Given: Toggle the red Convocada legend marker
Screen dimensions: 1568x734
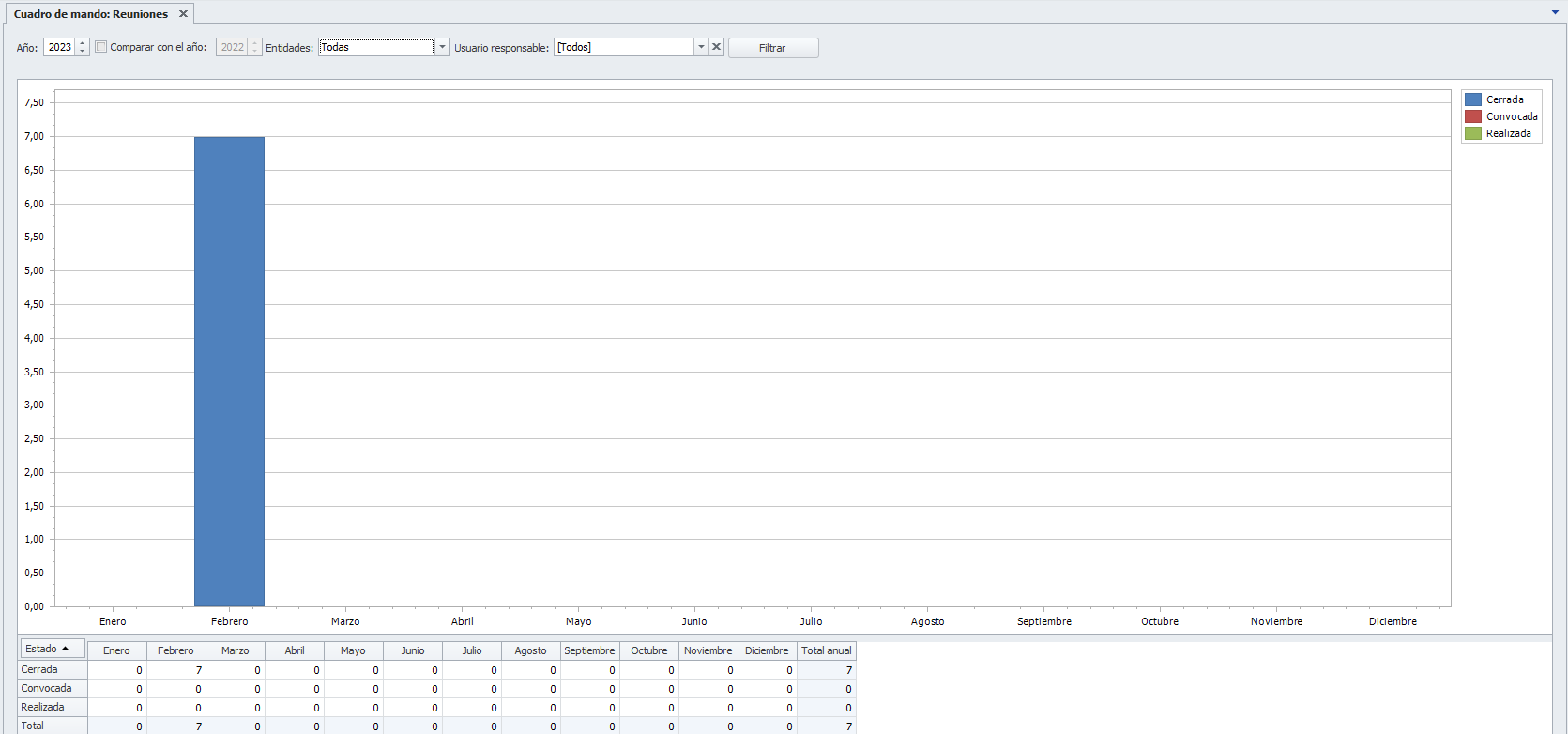Looking at the screenshot, I should (x=1473, y=116).
